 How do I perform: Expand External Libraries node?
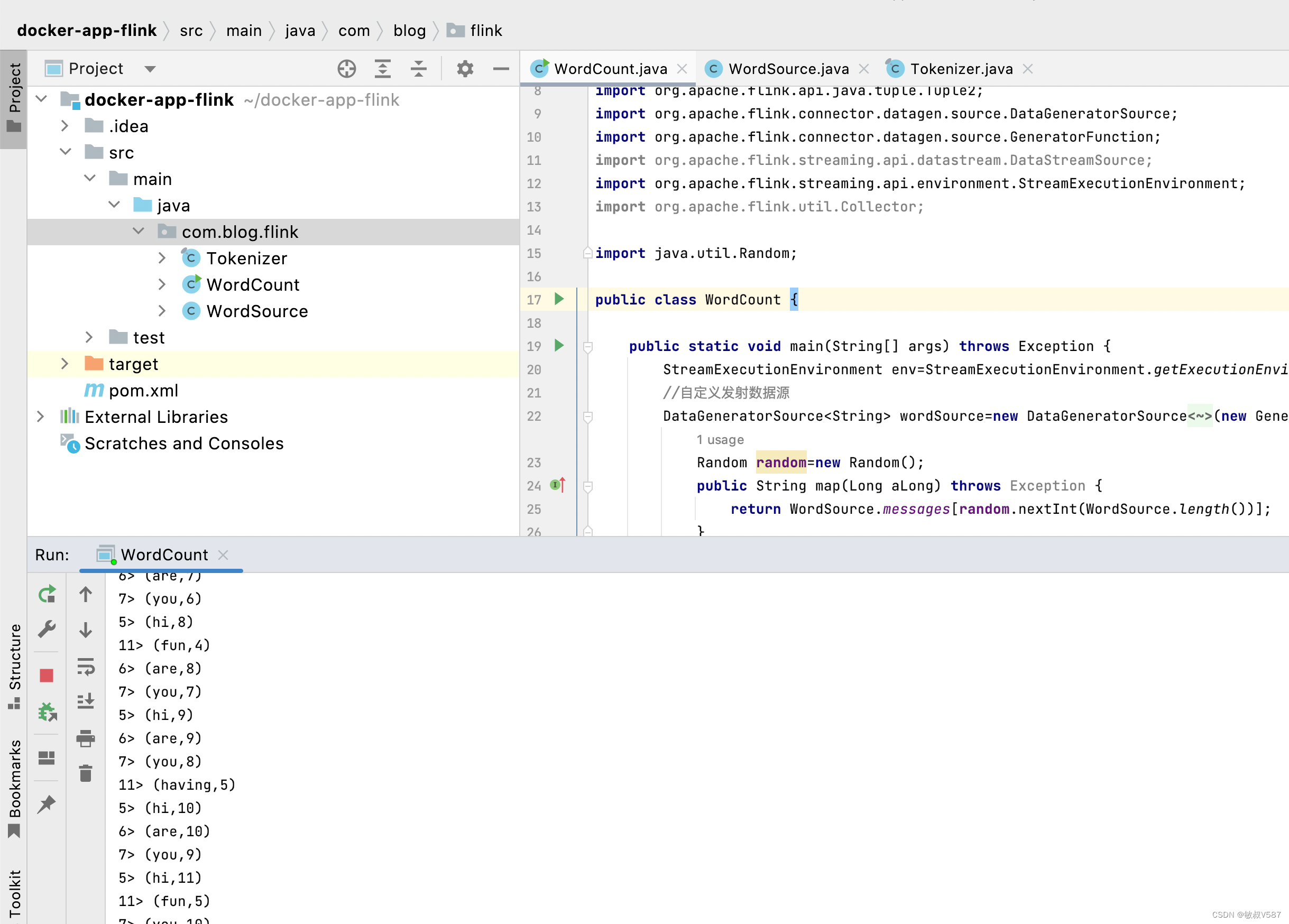click(40, 417)
